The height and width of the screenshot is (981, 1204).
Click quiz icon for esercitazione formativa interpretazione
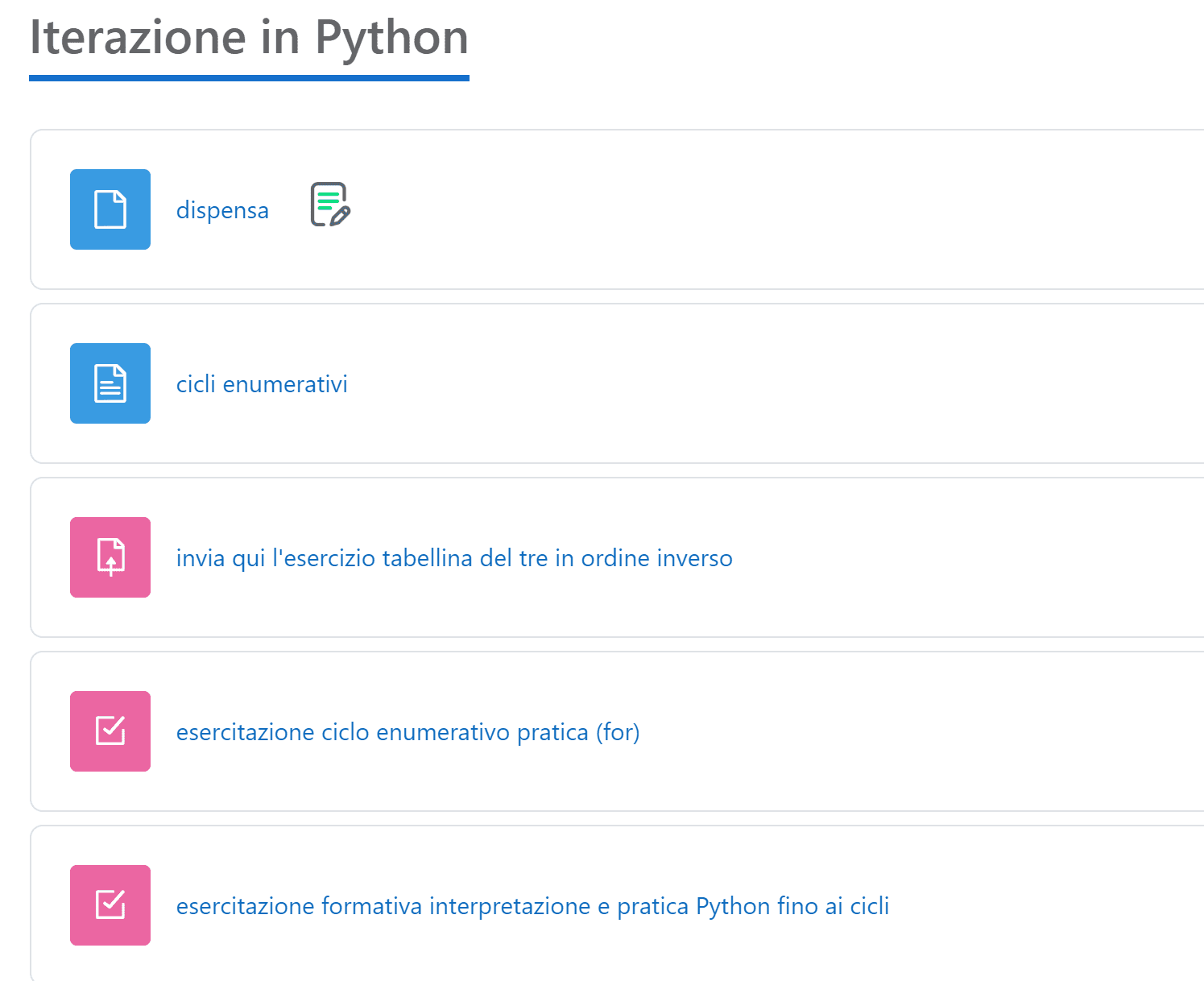coord(110,905)
